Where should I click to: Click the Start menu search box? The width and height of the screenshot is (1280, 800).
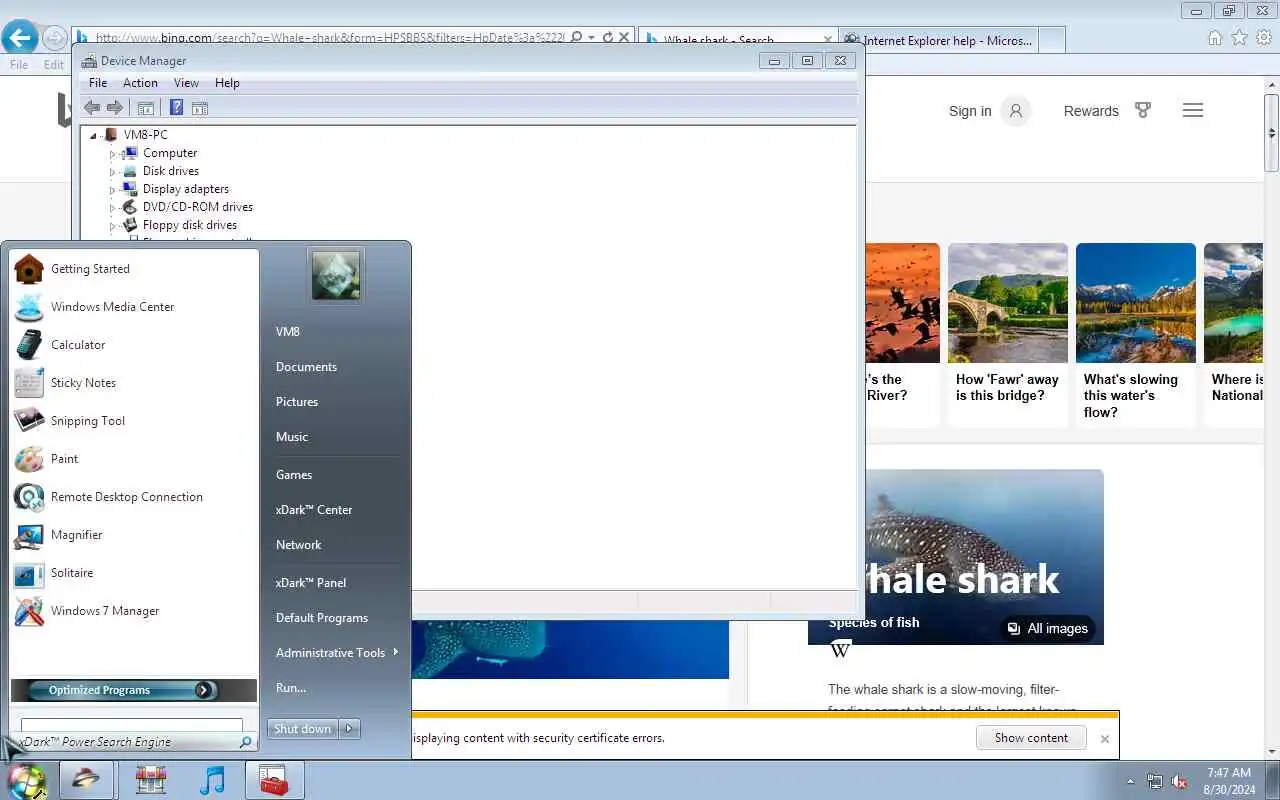(131, 726)
